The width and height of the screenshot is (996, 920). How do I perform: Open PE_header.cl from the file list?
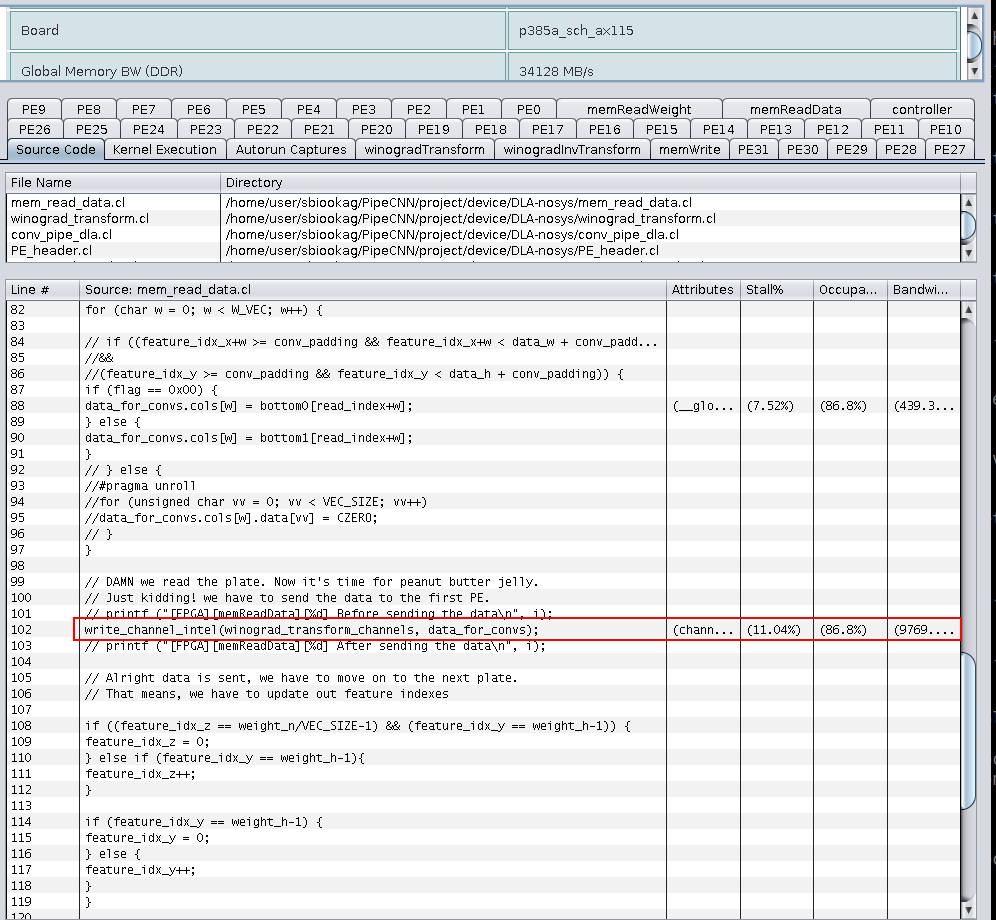(51, 250)
